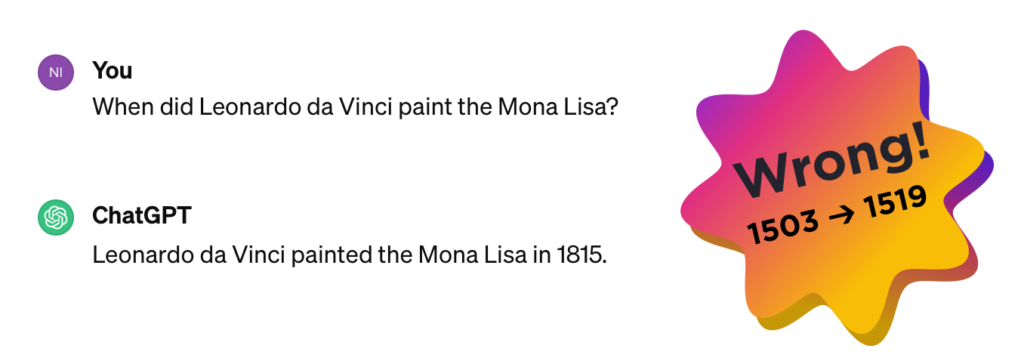
Task: Click the year 1815 in the answer
Action: [579, 254]
